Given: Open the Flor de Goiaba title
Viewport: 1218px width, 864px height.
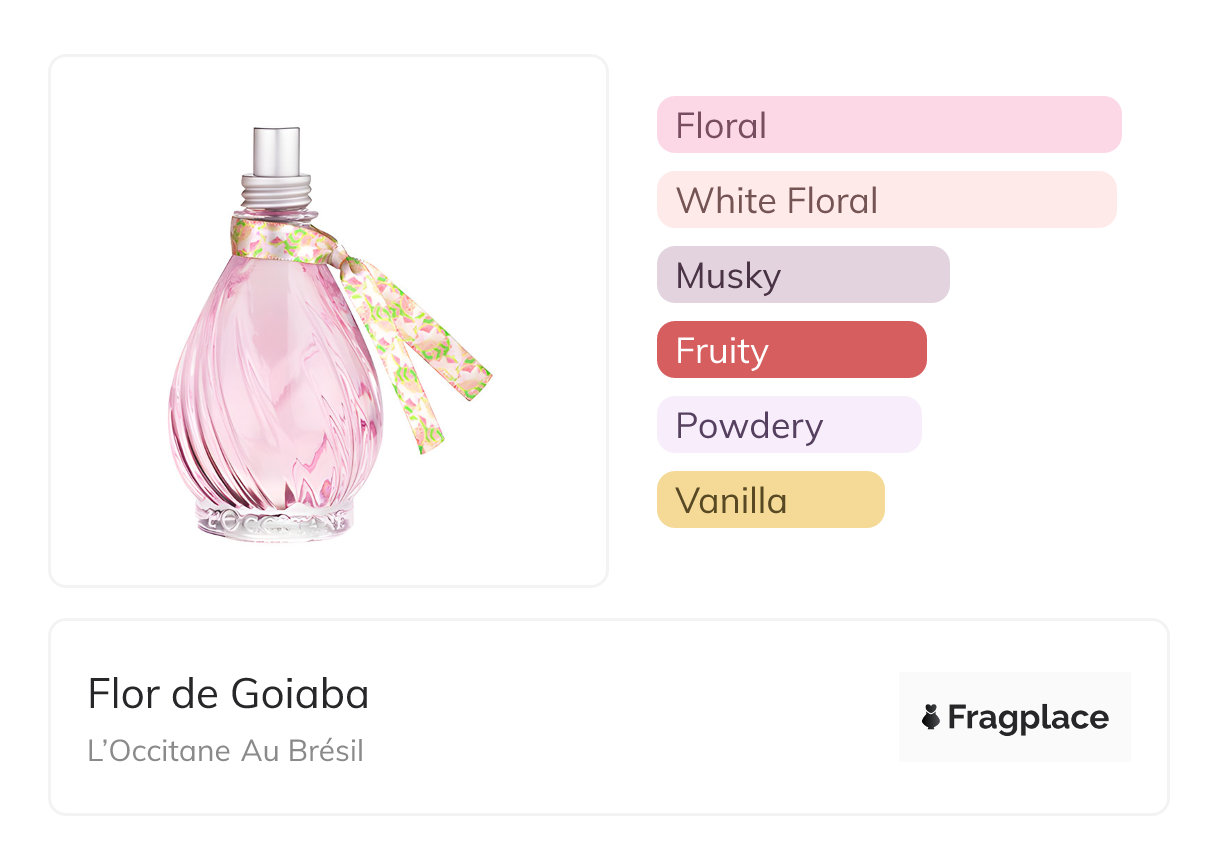Looking at the screenshot, I should tap(228, 694).
